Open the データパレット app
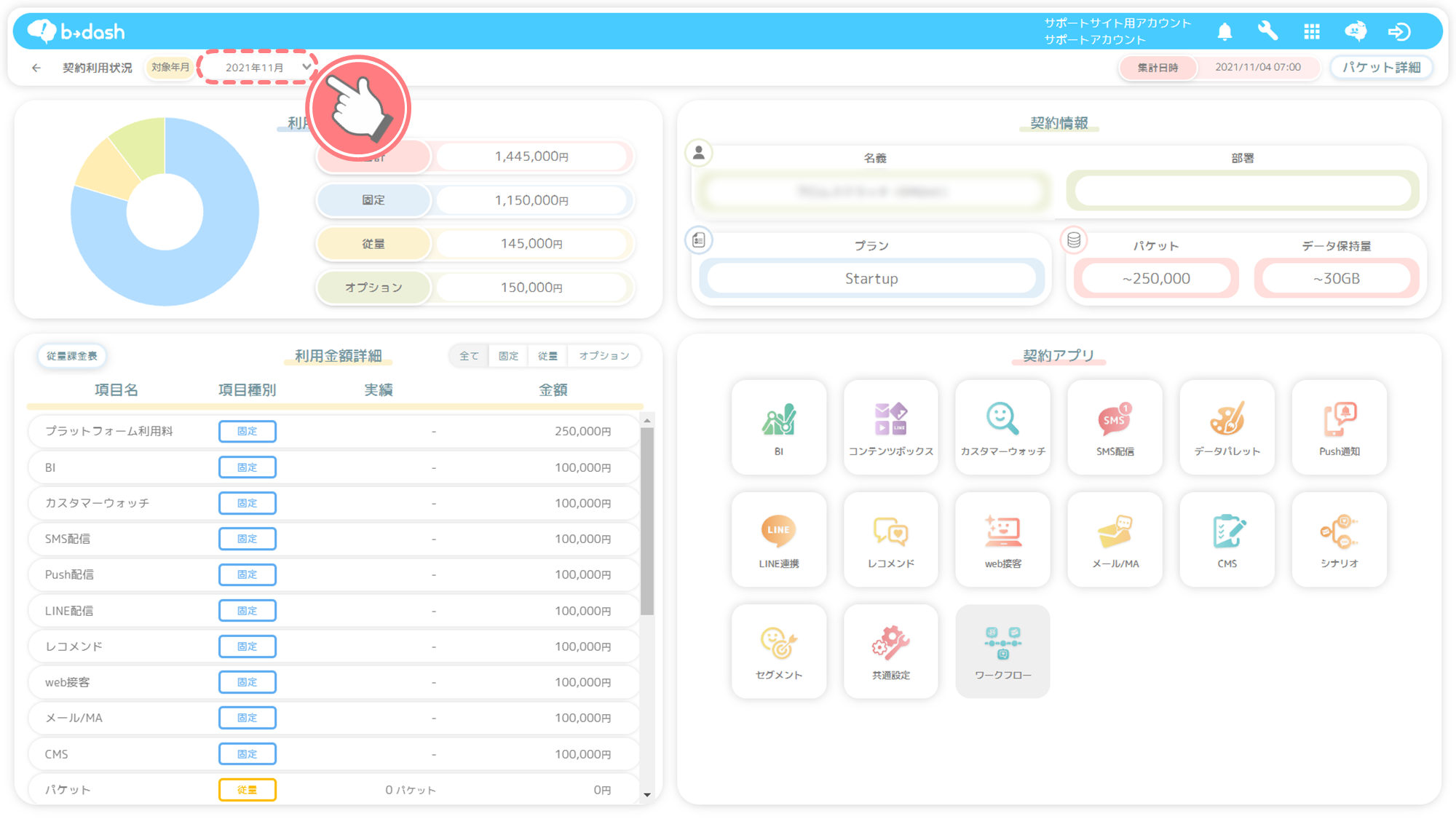Image resolution: width=1456 pixels, height=819 pixels. coord(1227,427)
